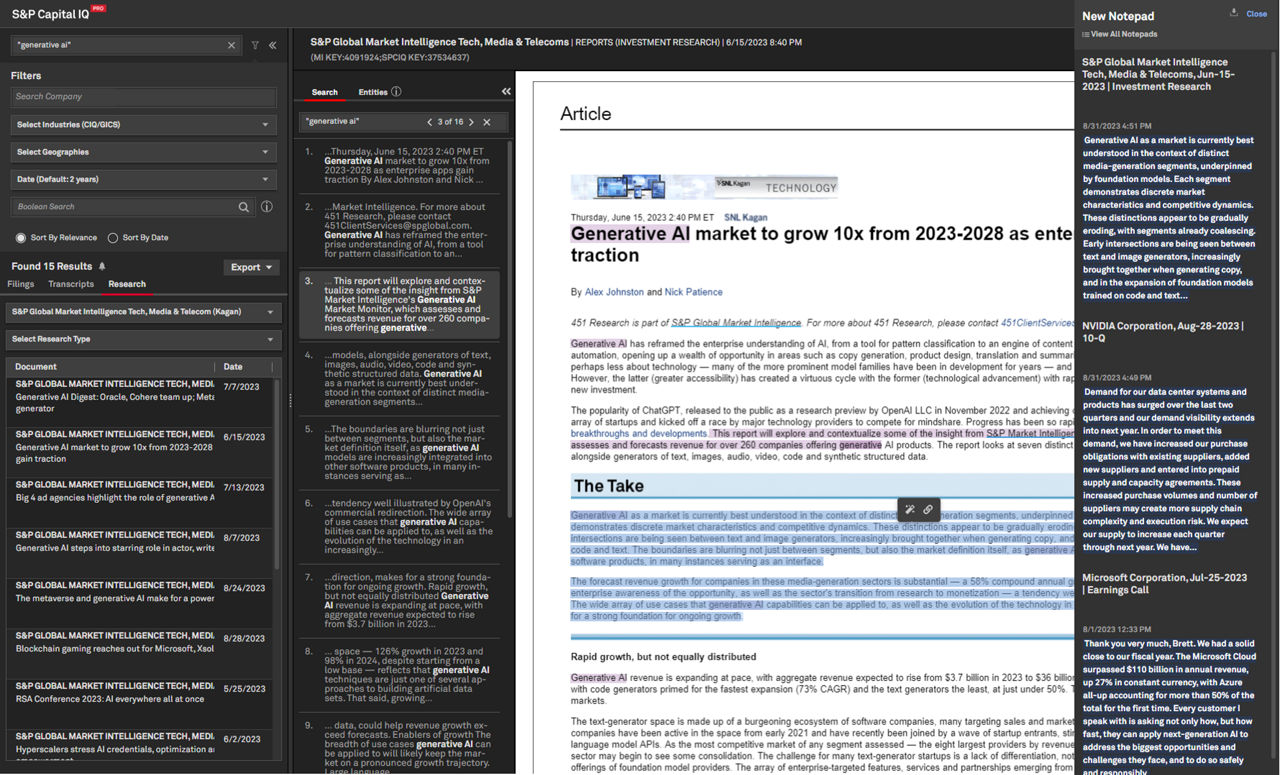
Task: Collapse the Filters panel using the double-chevron icon
Action: click(274, 46)
